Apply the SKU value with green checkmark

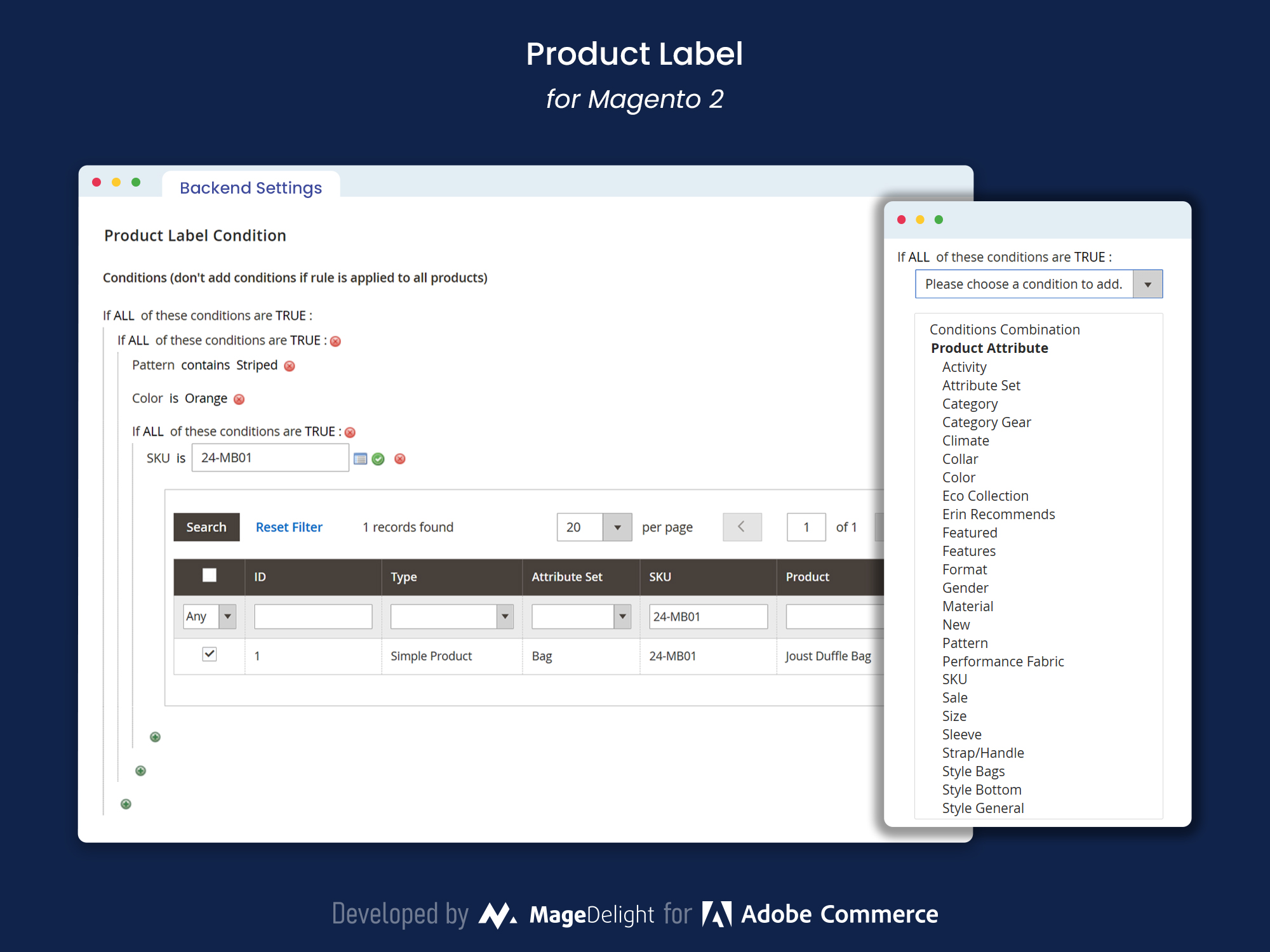point(378,459)
